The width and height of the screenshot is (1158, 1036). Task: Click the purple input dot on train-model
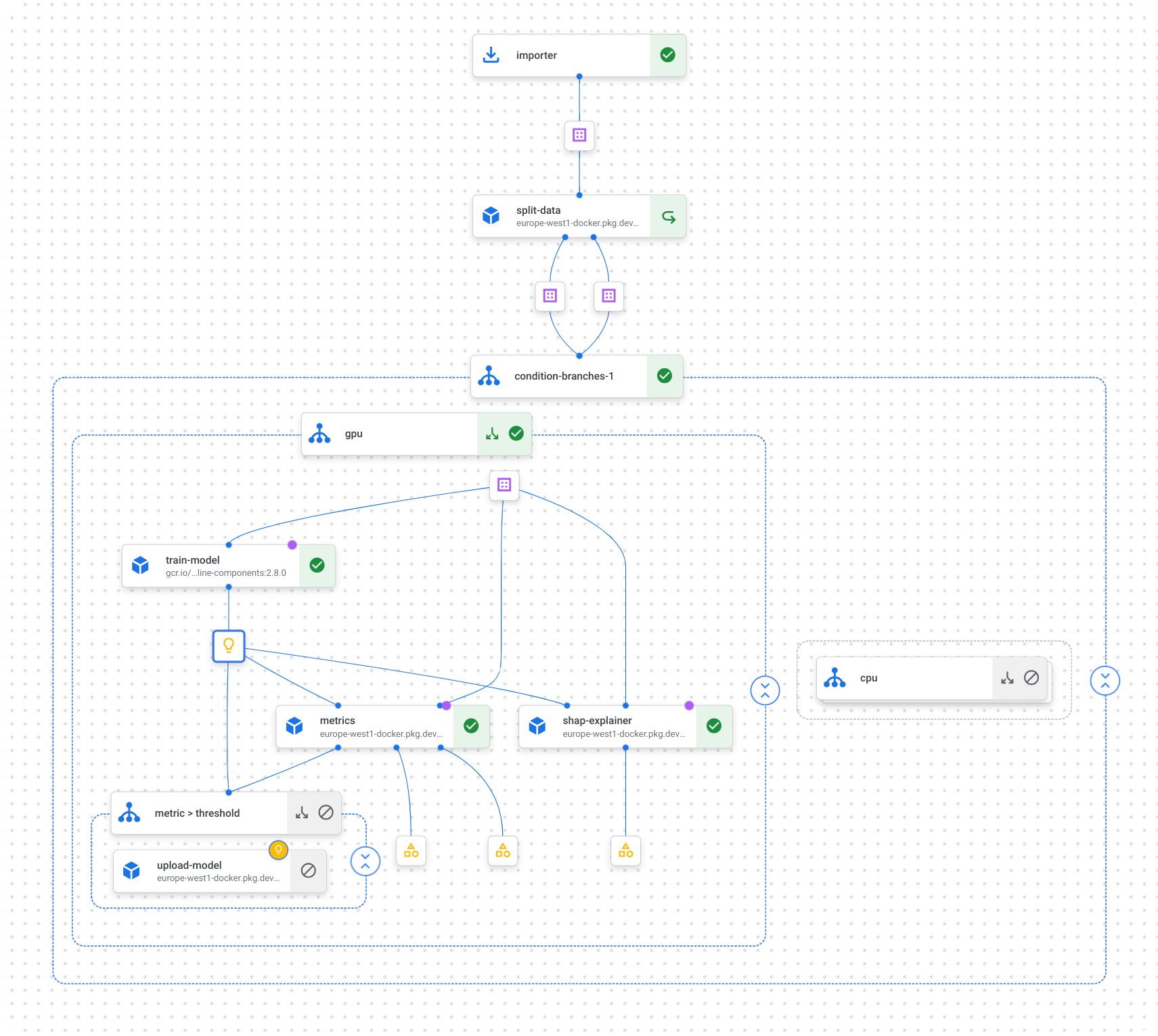pyautogui.click(x=292, y=545)
